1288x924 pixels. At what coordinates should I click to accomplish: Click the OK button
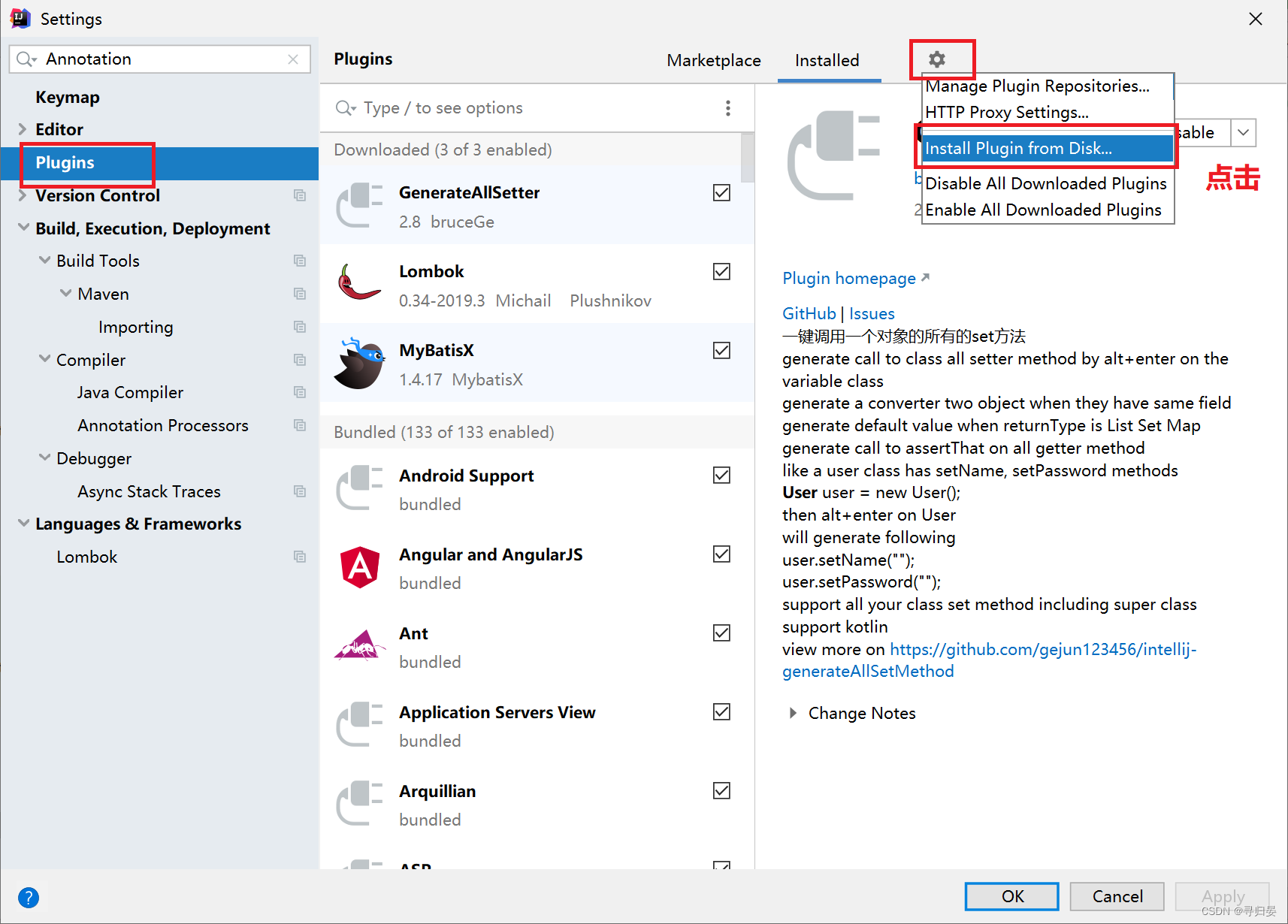click(1012, 896)
